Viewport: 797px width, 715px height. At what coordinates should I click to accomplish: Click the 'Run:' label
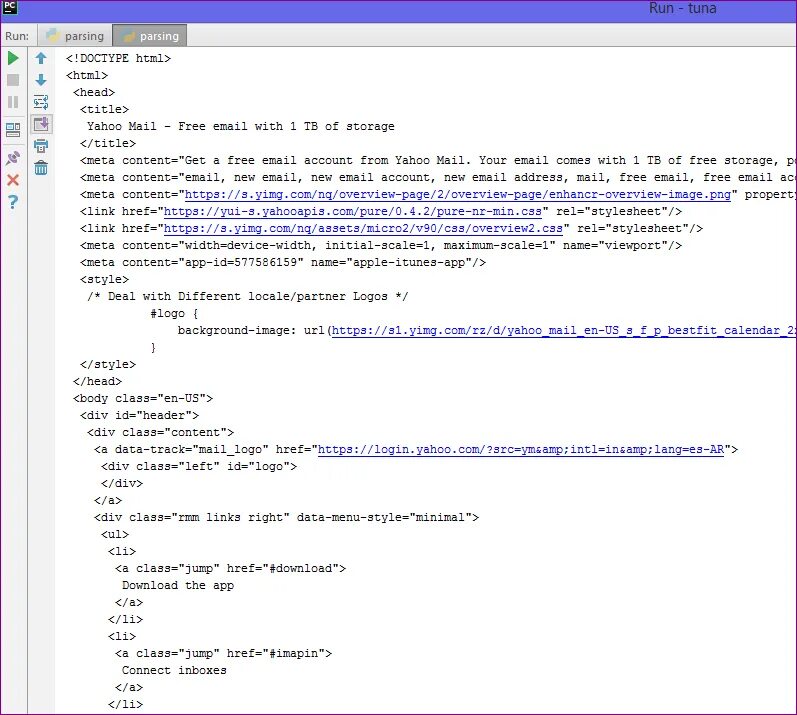pos(17,36)
